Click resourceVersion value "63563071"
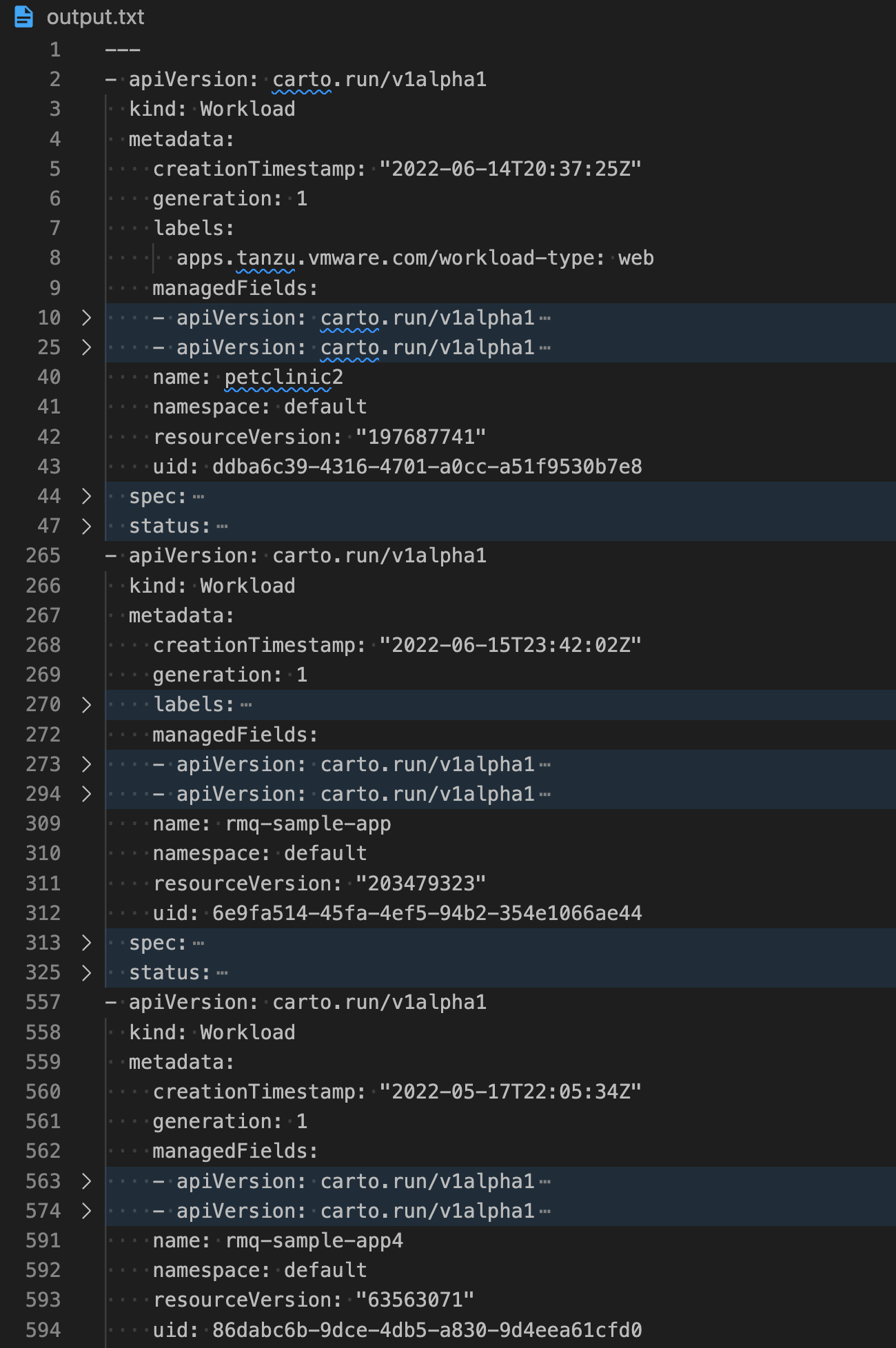Image resolution: width=896 pixels, height=1348 pixels. point(415,1300)
